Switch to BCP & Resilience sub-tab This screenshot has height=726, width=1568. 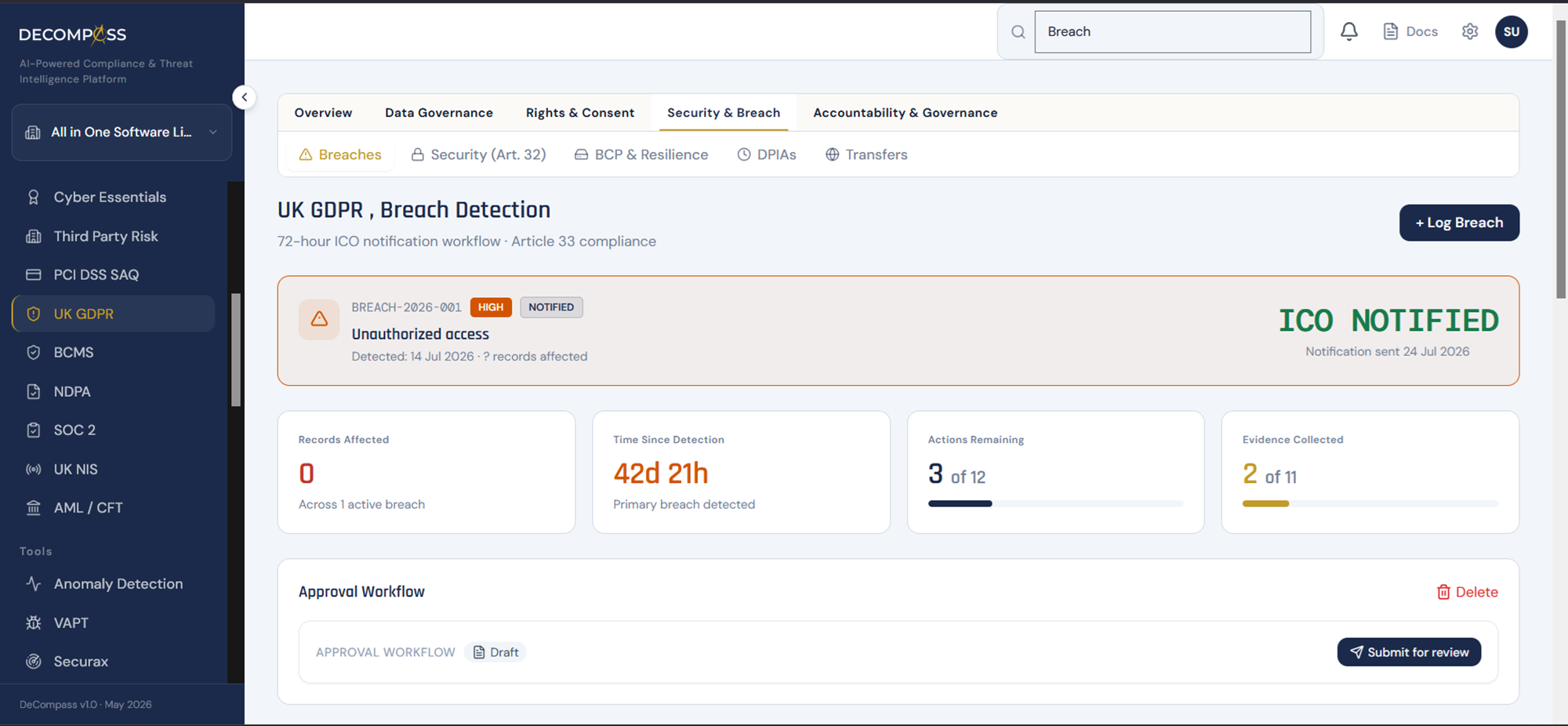click(x=641, y=154)
